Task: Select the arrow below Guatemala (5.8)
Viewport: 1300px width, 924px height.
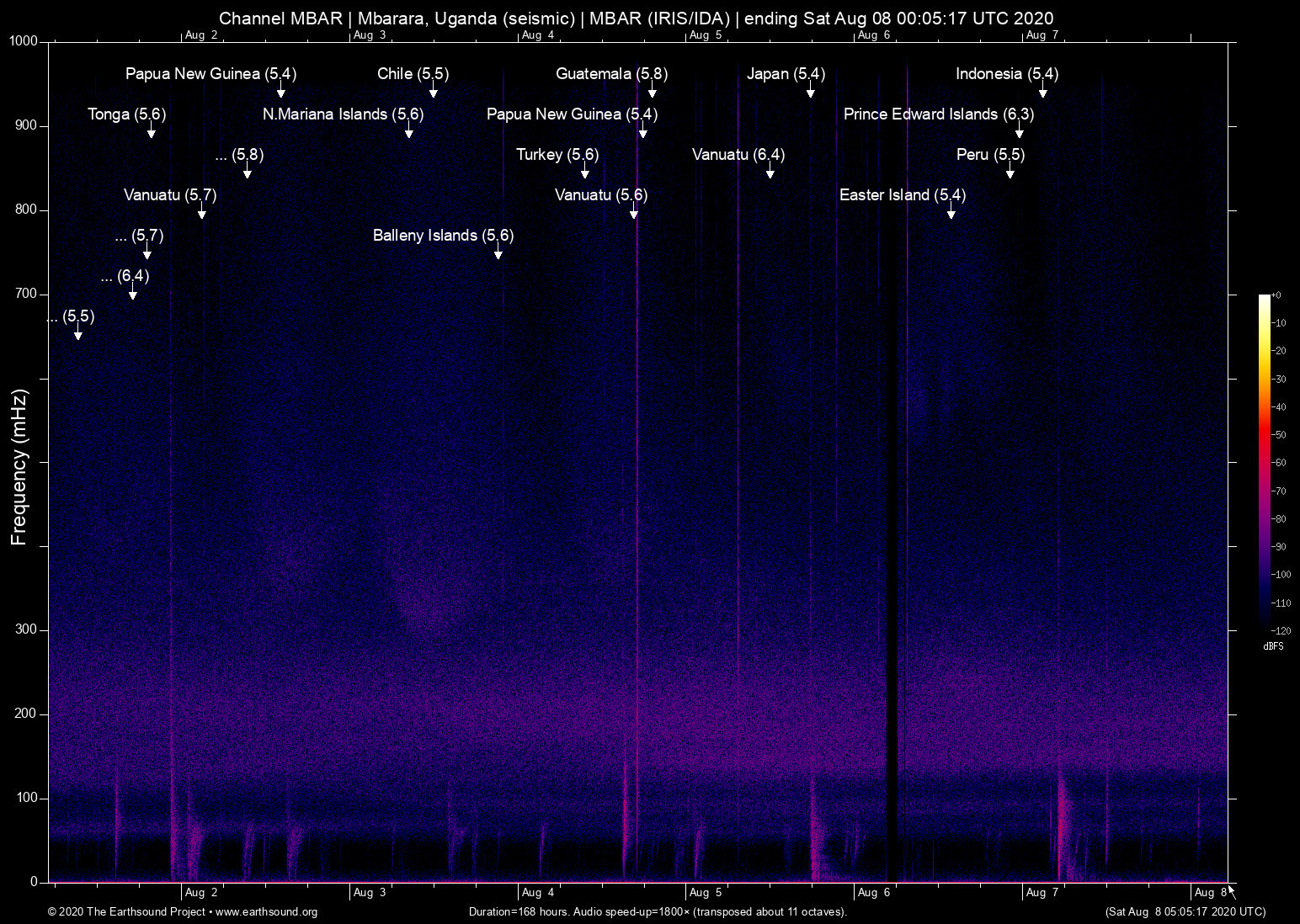Action: (x=653, y=92)
